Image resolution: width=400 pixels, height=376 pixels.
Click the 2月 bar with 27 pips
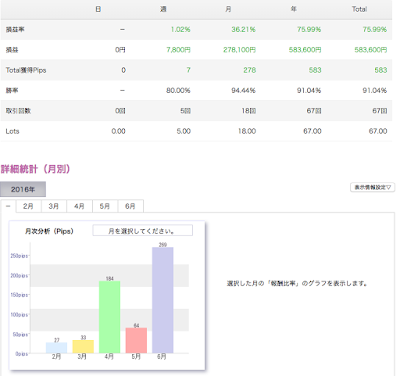pyautogui.click(x=56, y=348)
